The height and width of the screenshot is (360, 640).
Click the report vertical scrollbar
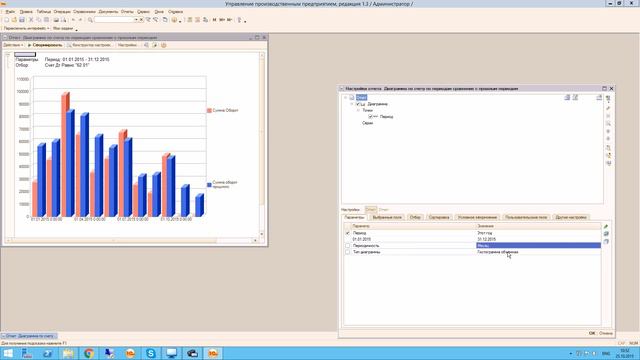click(x=262, y=145)
